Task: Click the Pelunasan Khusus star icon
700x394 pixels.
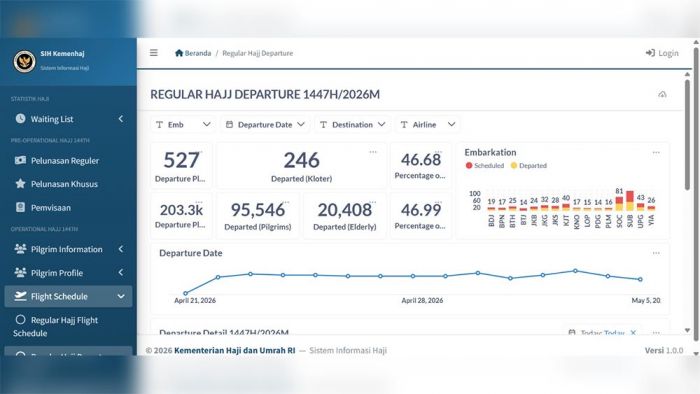Action: pyautogui.click(x=20, y=183)
